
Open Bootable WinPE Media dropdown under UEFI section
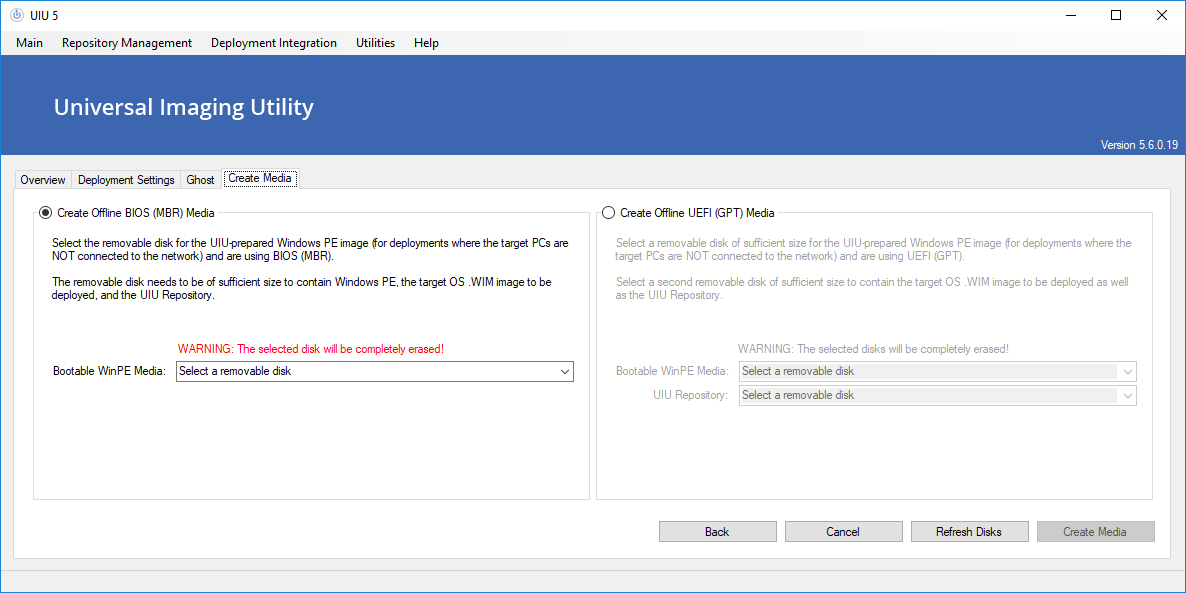tap(938, 371)
